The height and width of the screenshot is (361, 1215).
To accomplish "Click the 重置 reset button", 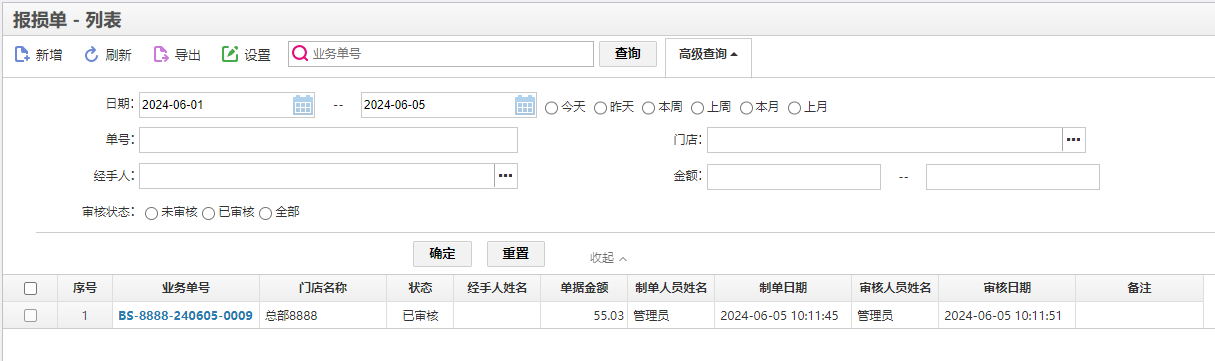I will pyautogui.click(x=516, y=254).
